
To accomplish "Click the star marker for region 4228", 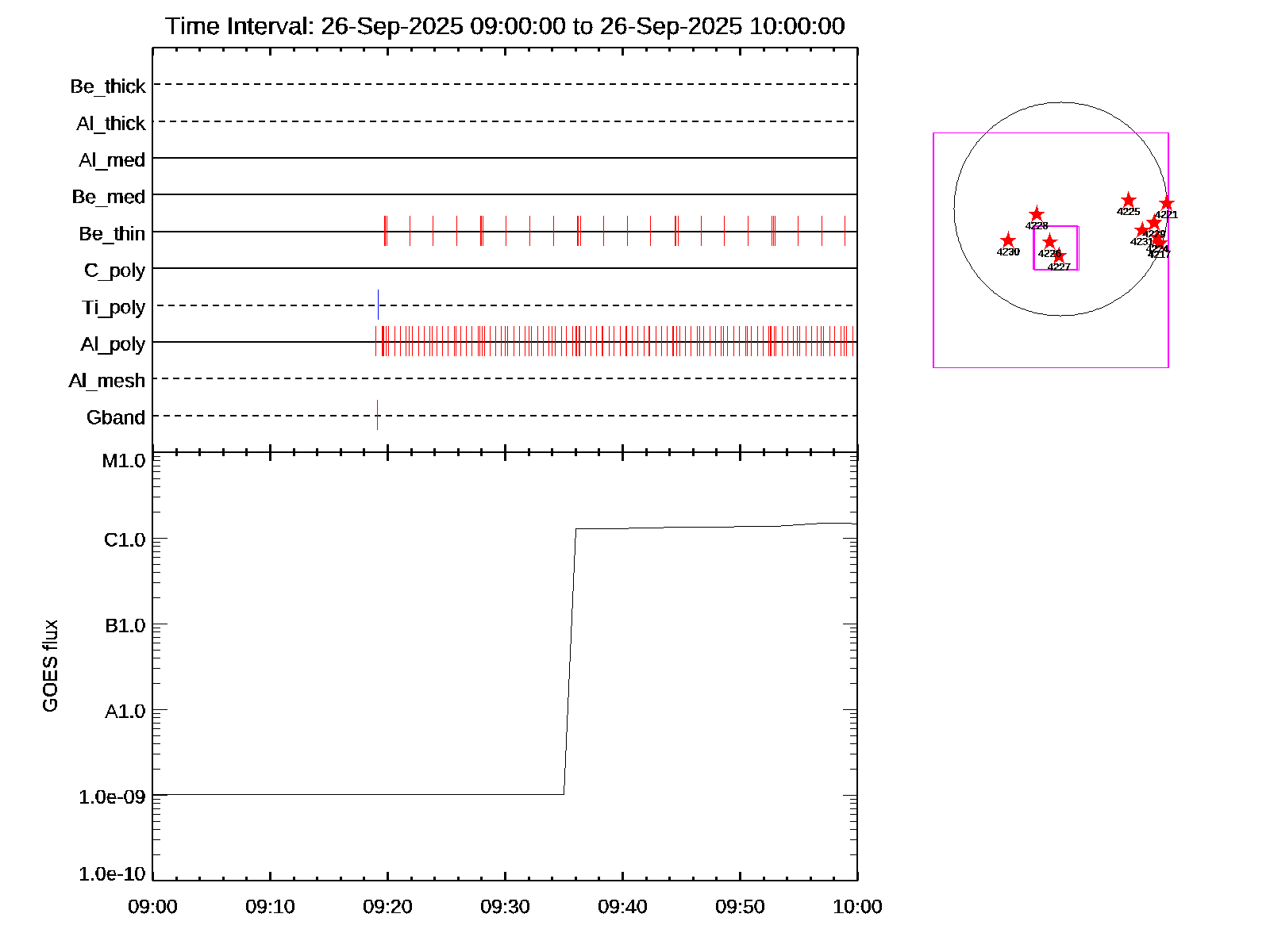I will (1037, 214).
